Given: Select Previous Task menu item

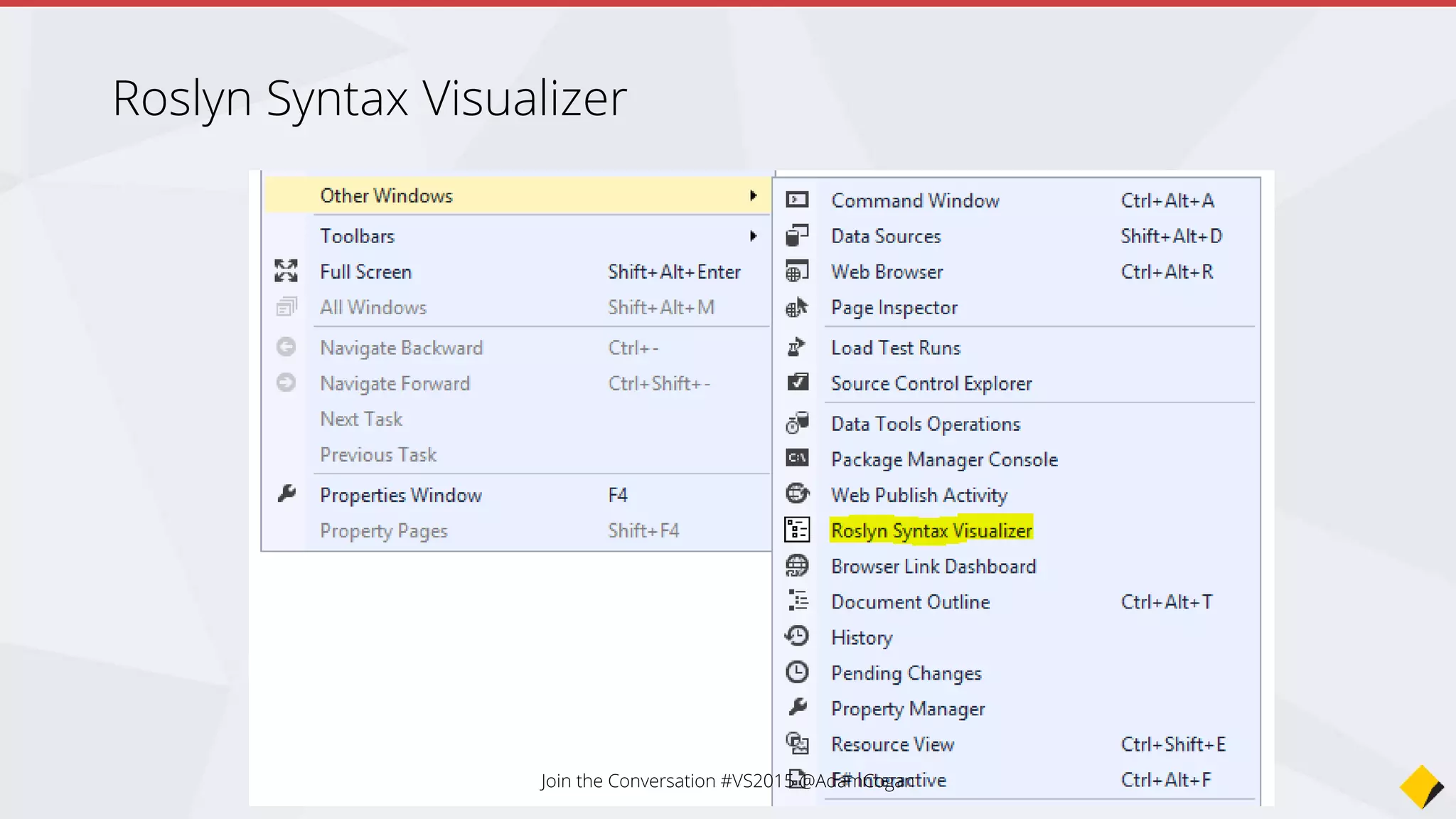Looking at the screenshot, I should click(518, 454).
